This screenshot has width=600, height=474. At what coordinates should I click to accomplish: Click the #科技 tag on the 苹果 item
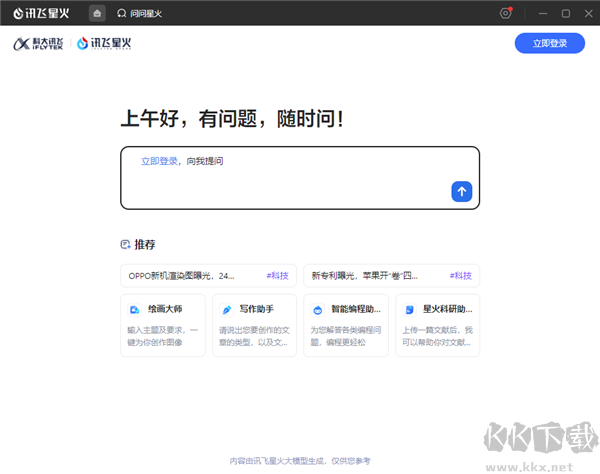click(461, 275)
